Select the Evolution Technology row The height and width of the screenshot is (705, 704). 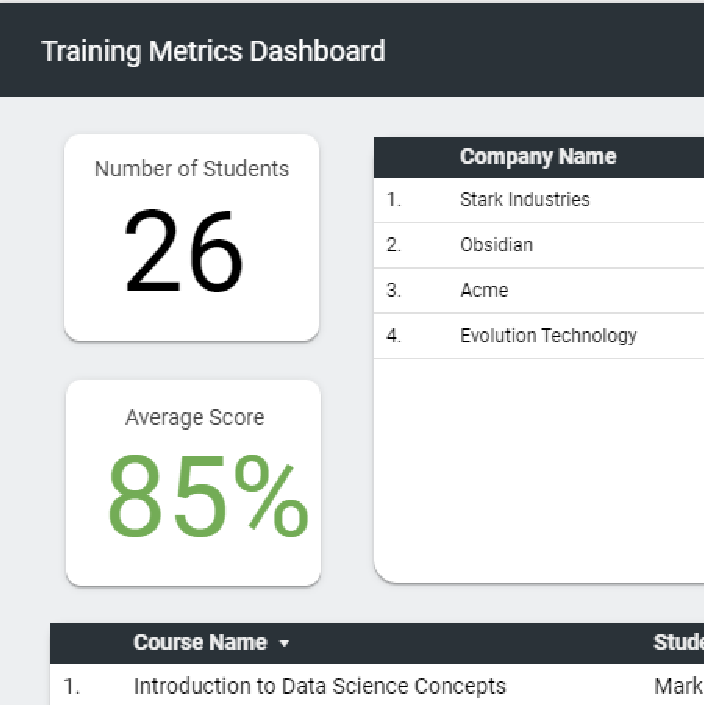coord(548,336)
